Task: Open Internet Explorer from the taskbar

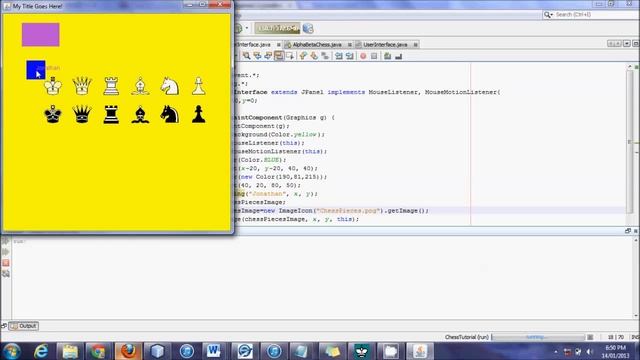Action: tap(41, 351)
